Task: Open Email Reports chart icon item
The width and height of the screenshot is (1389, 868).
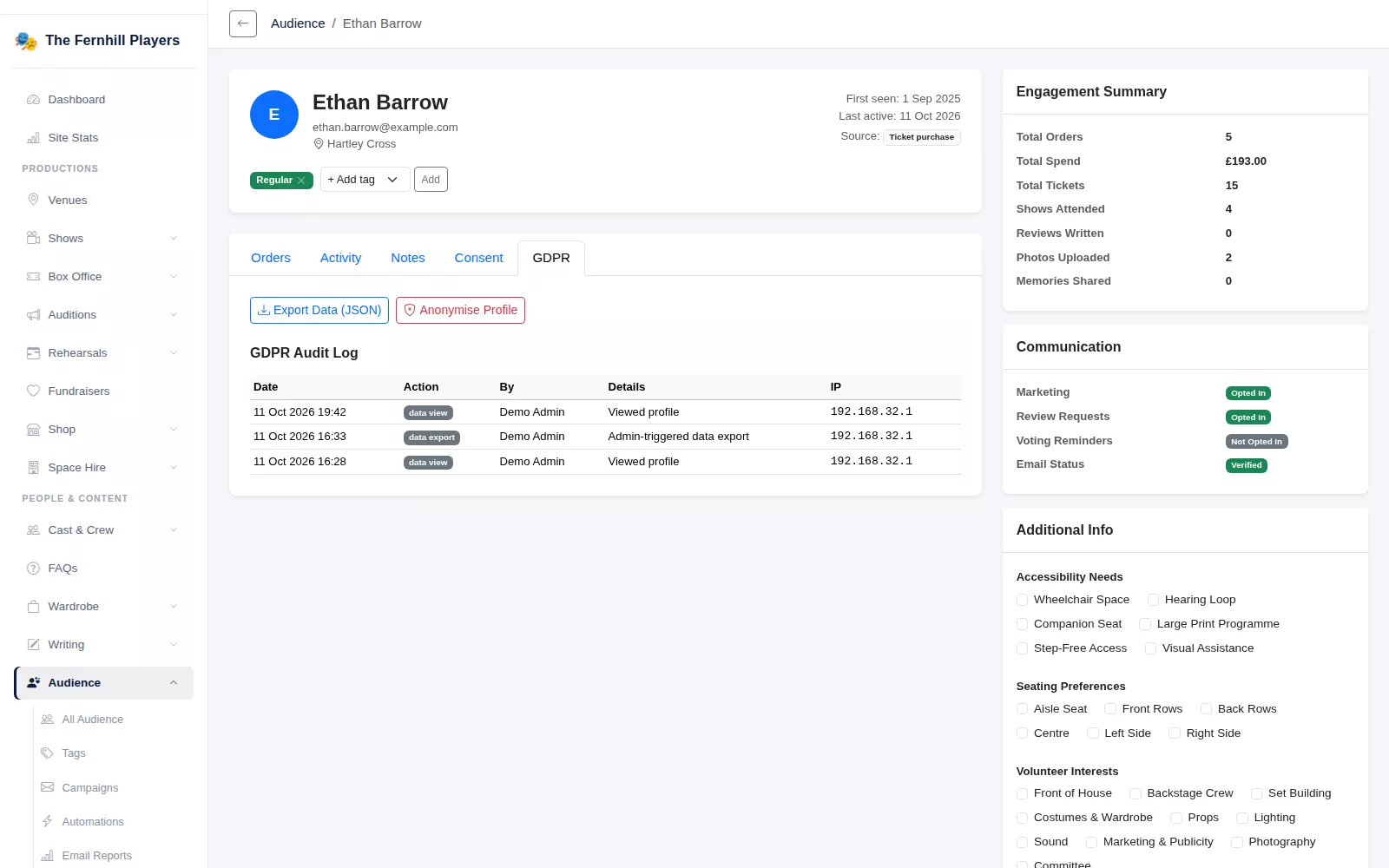Action: pyautogui.click(x=48, y=855)
